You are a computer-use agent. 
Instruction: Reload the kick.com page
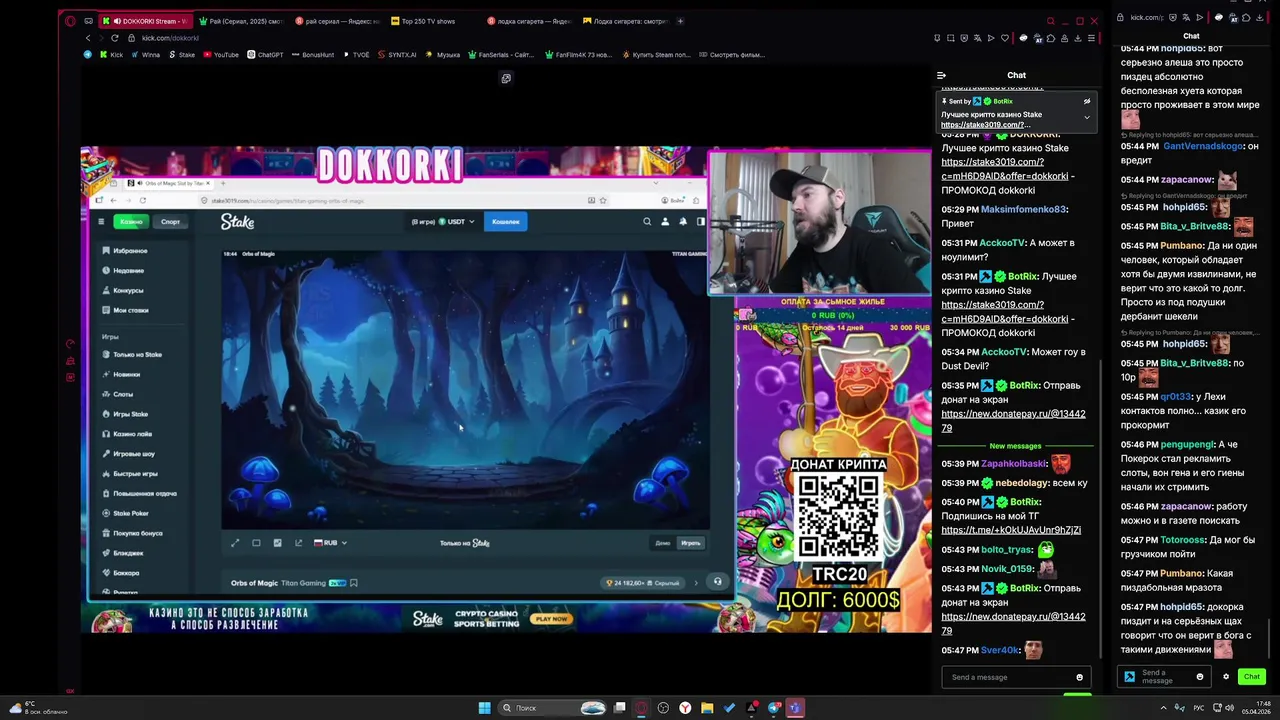tap(114, 38)
